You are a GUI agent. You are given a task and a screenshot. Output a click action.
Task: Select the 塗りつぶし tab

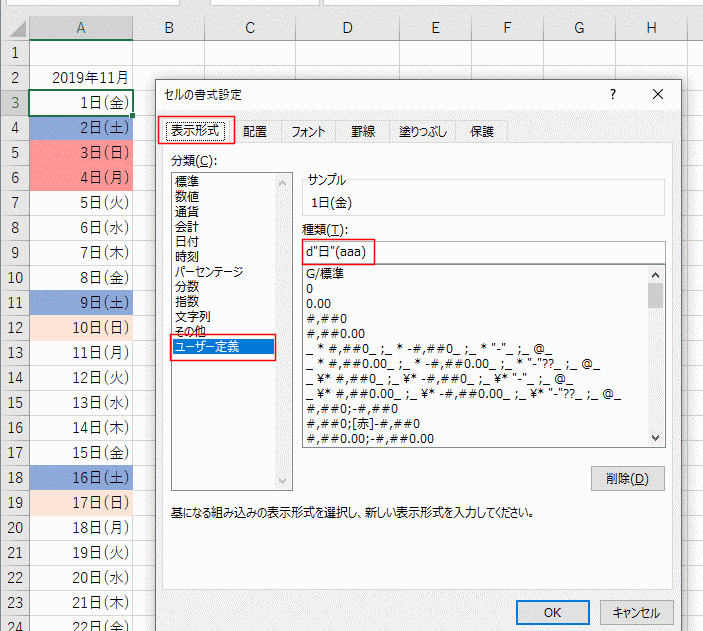(x=423, y=131)
